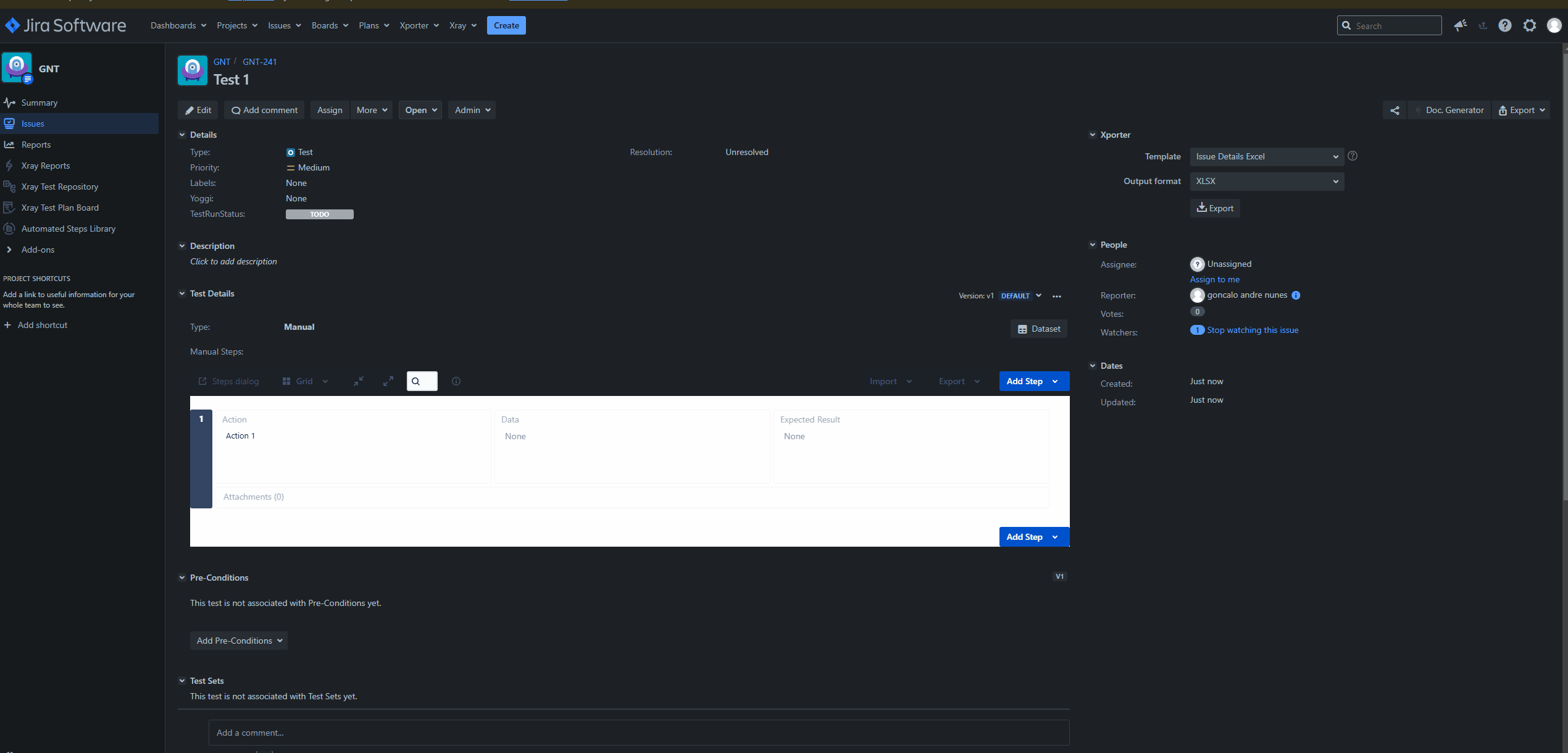Click the Add a comment field

pos(639,733)
